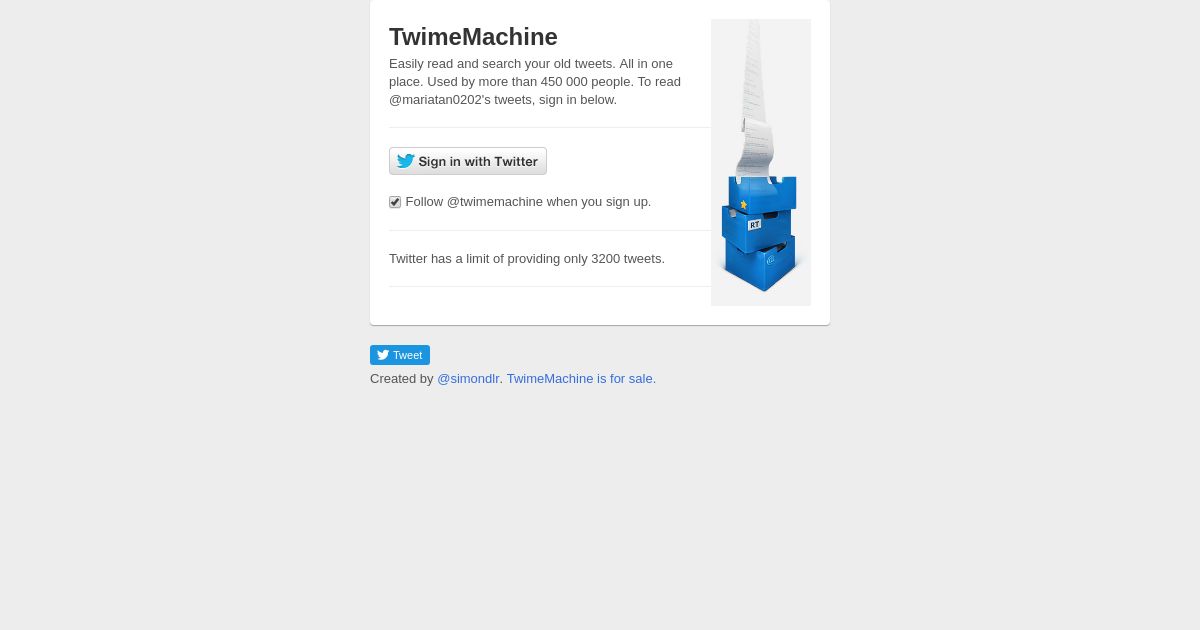
Task: Uncheck the Follow @twimemachine checkbox
Action: pyautogui.click(x=395, y=202)
